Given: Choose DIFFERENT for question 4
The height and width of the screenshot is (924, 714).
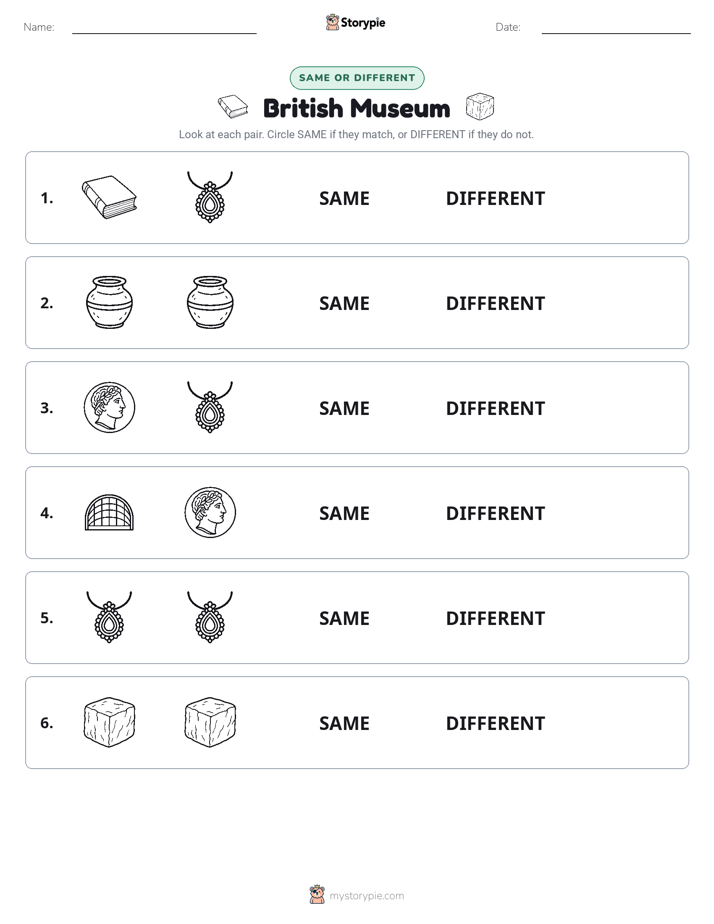Looking at the screenshot, I should coord(495,513).
